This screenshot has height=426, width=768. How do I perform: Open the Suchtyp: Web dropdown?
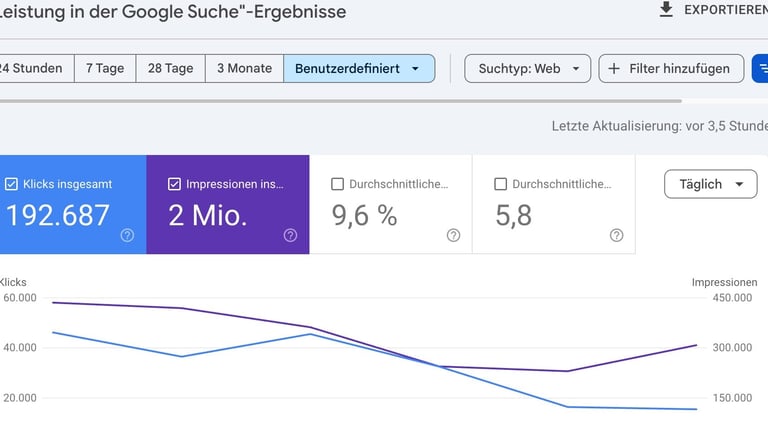point(527,69)
